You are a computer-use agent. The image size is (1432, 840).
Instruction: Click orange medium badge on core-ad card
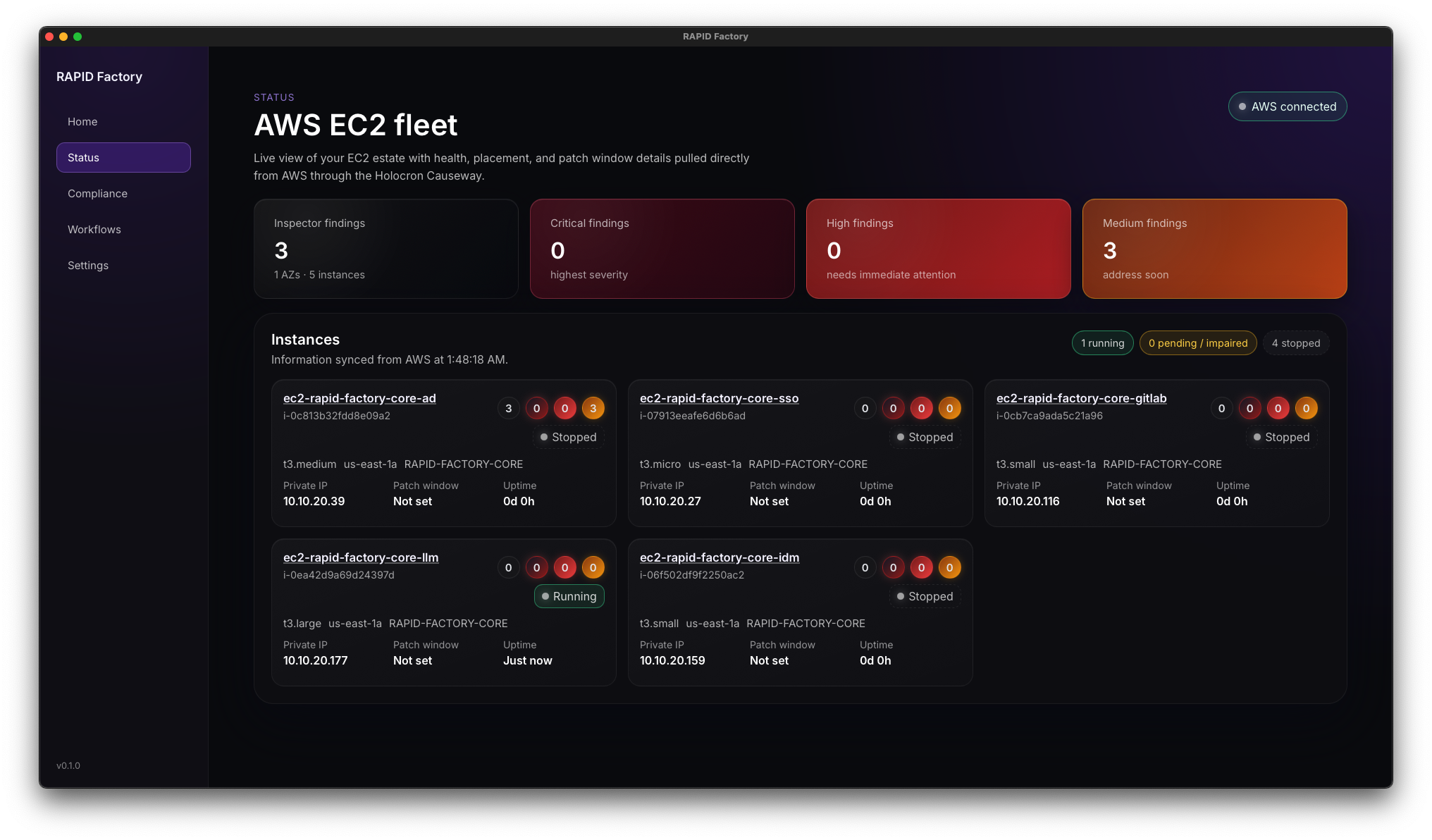(x=593, y=409)
